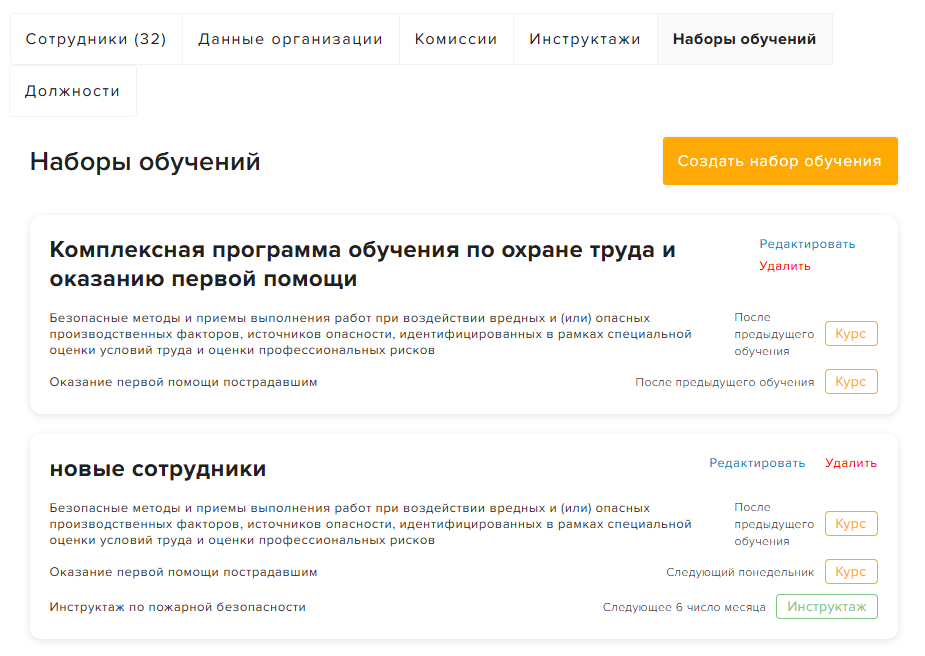Open the Сотрудники (32) tab

click(x=96, y=39)
